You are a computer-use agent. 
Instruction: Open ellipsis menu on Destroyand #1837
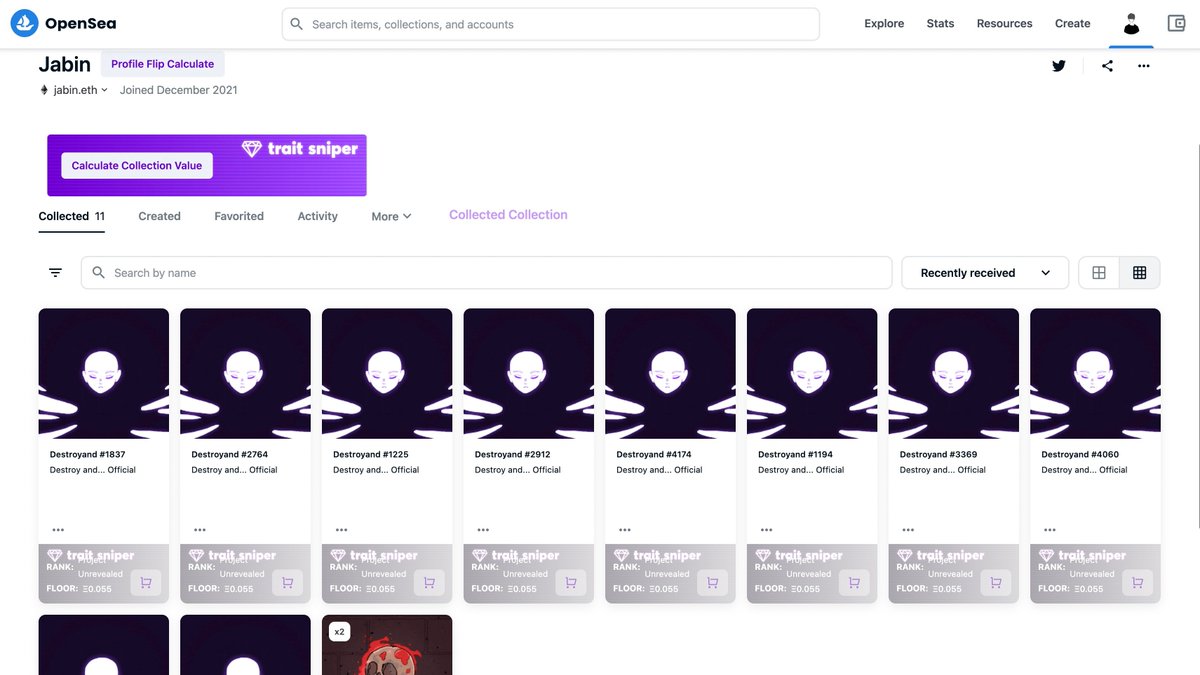[58, 530]
